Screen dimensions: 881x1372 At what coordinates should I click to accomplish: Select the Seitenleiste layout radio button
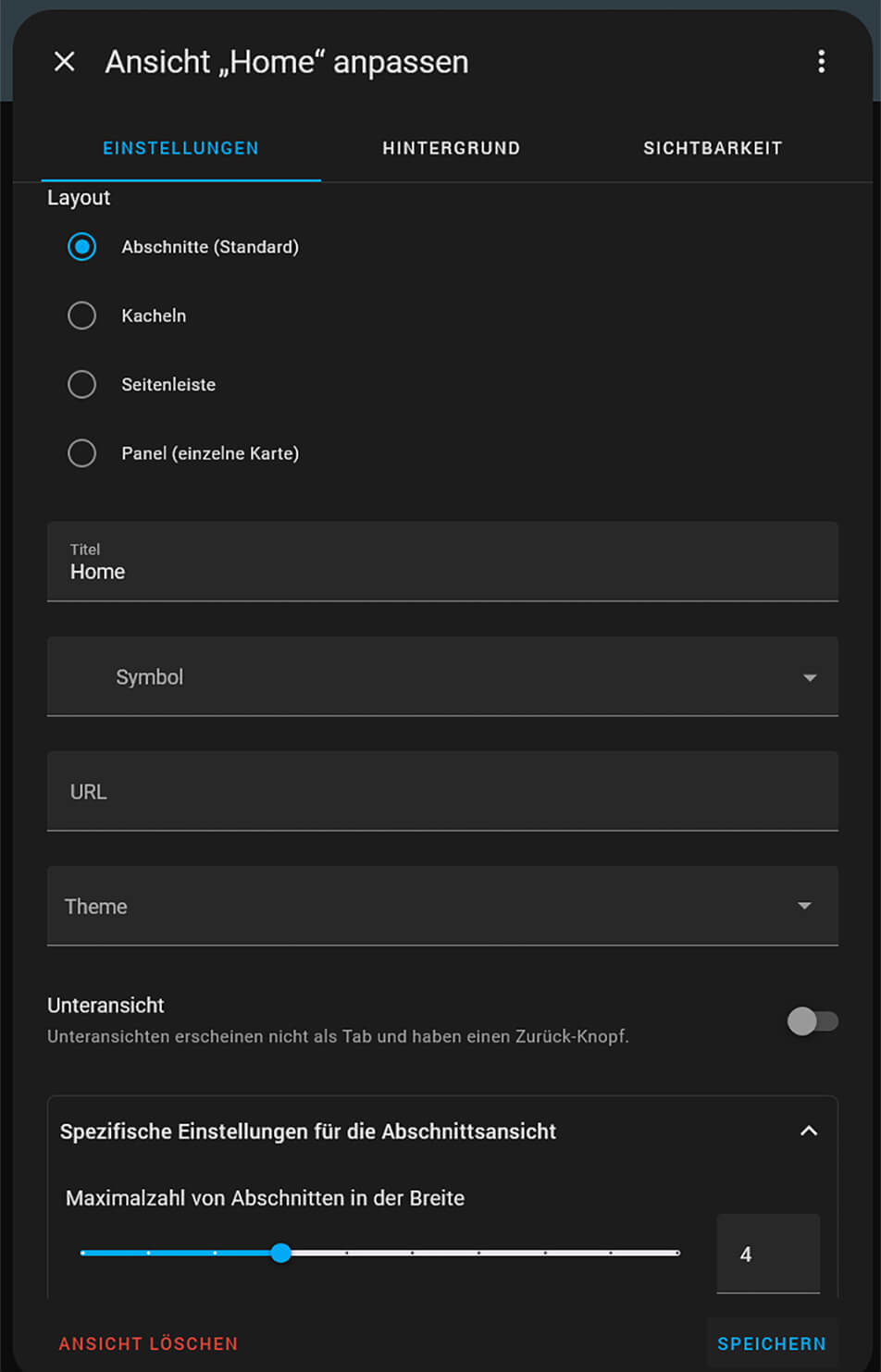pos(82,384)
